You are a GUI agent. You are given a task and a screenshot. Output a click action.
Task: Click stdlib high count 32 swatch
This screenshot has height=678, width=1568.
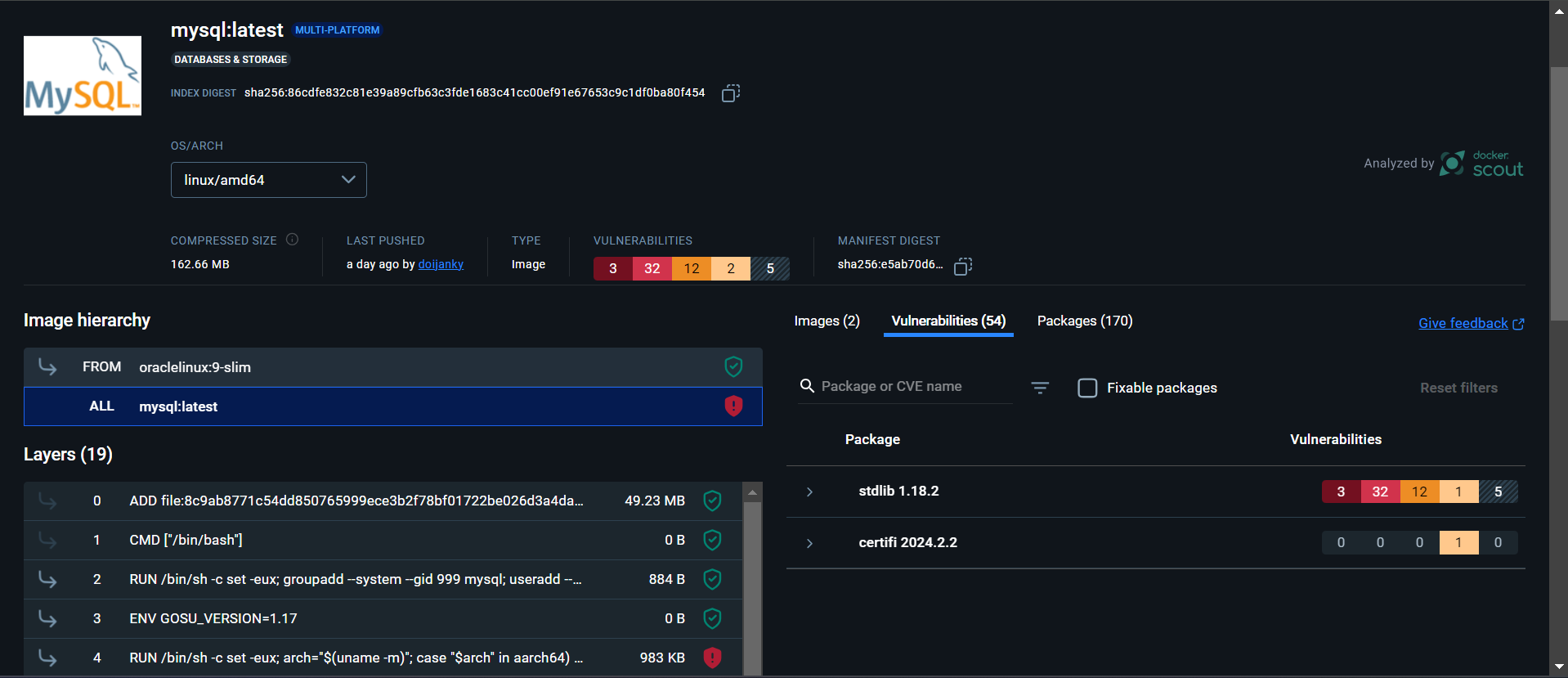(x=1380, y=492)
